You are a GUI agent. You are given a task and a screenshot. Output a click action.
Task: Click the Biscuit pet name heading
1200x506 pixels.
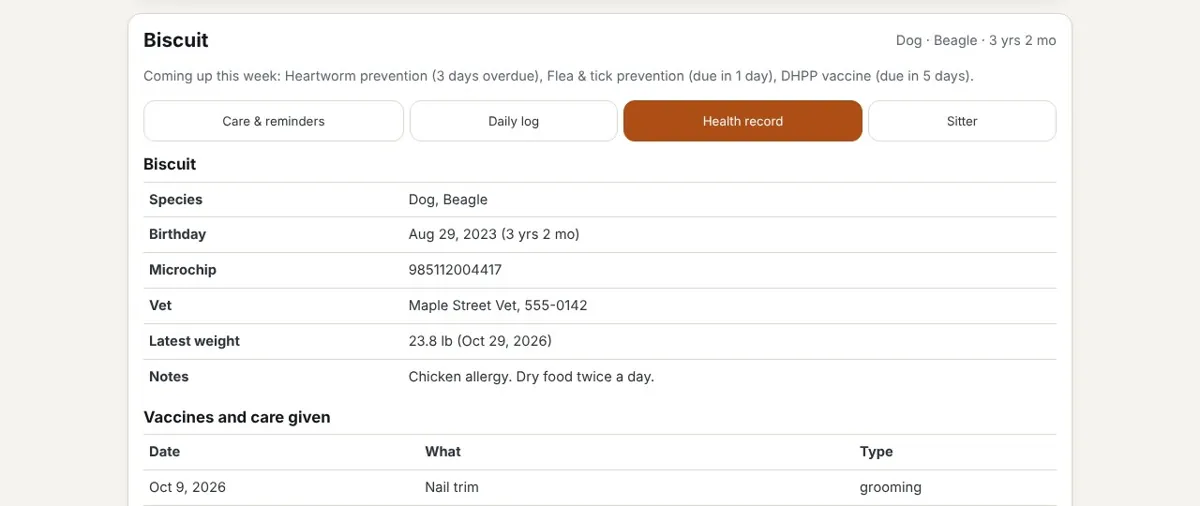pos(176,40)
